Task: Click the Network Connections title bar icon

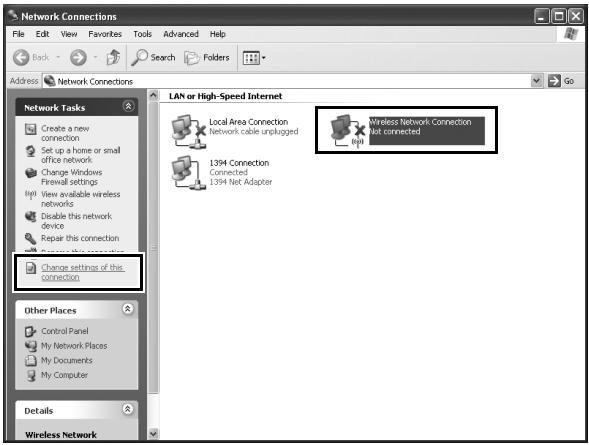Action: [x=13, y=15]
